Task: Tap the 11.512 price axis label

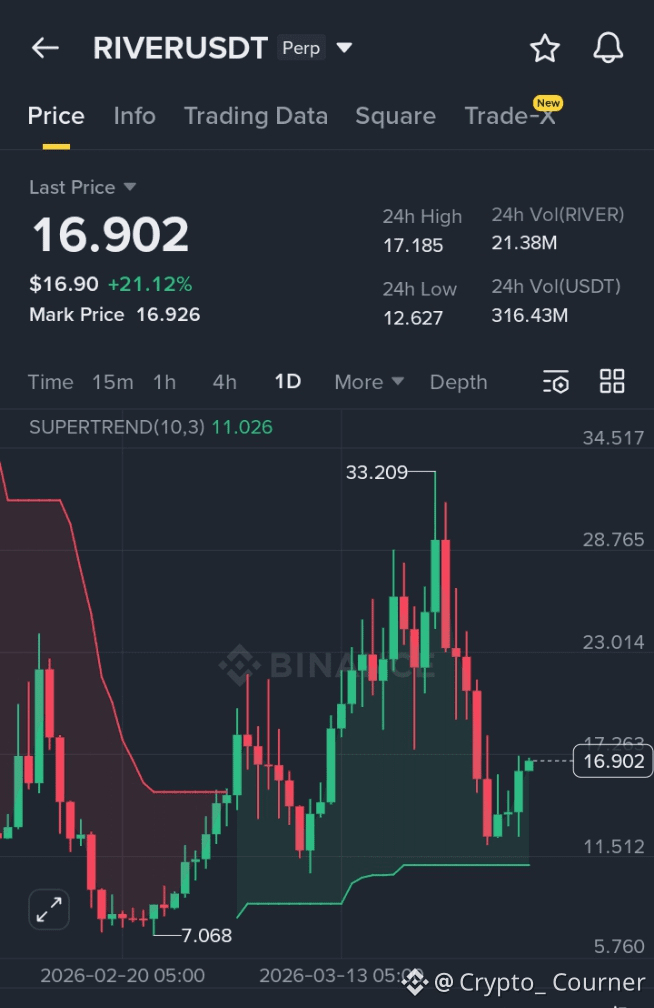Action: click(613, 847)
